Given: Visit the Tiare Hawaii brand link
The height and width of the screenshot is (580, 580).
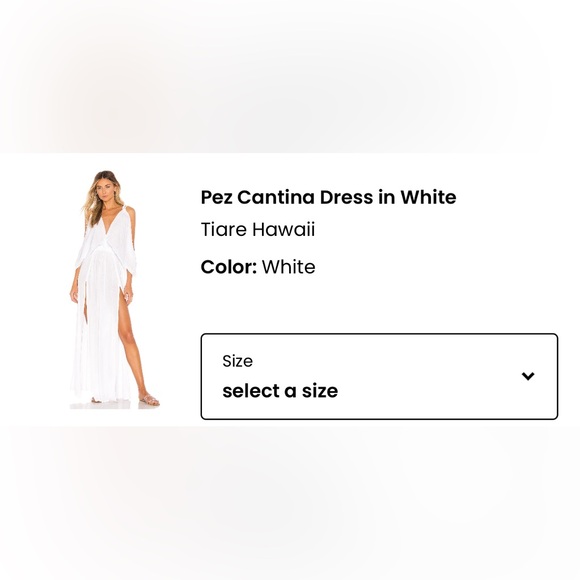Looking at the screenshot, I should (258, 229).
